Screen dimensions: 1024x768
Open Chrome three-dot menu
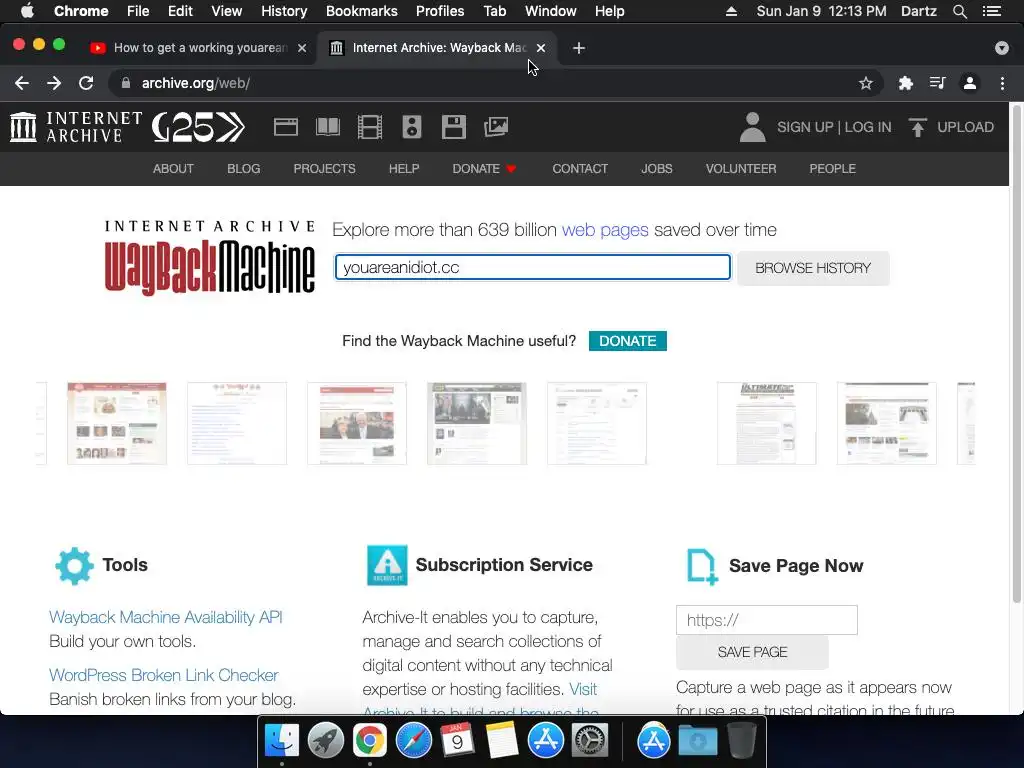(1002, 83)
